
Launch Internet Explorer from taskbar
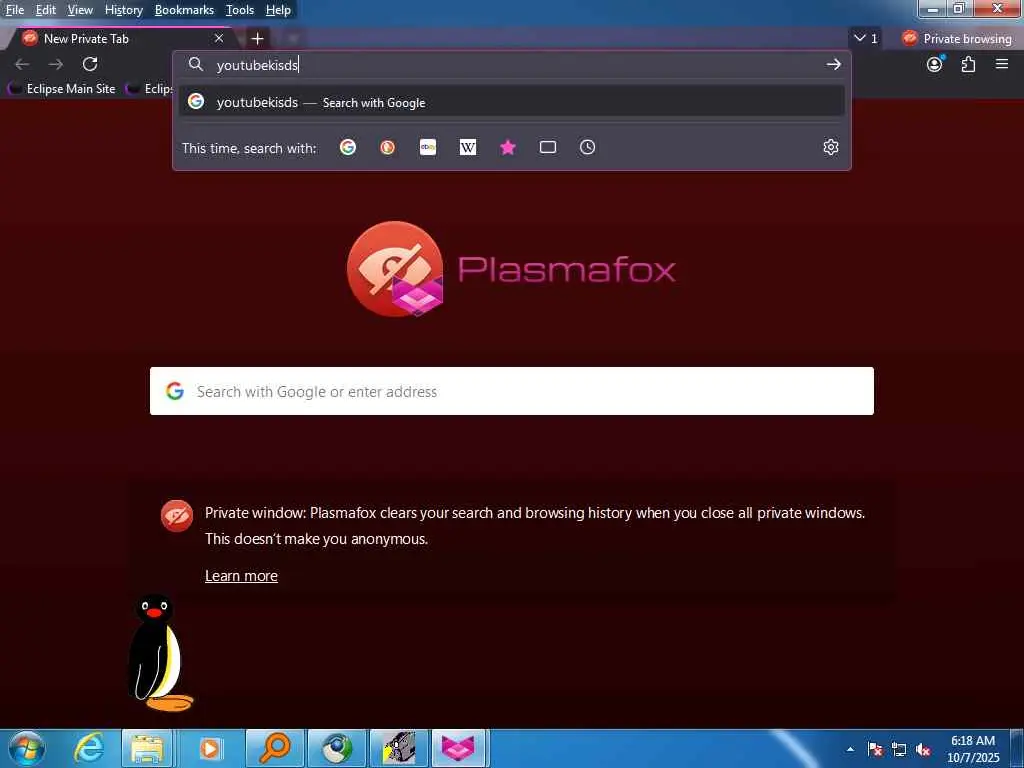89,748
